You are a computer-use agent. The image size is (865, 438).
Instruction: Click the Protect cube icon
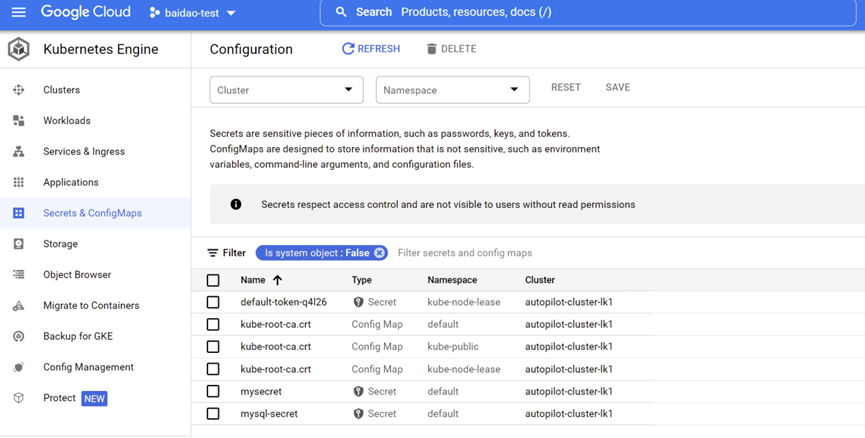pyautogui.click(x=19, y=398)
